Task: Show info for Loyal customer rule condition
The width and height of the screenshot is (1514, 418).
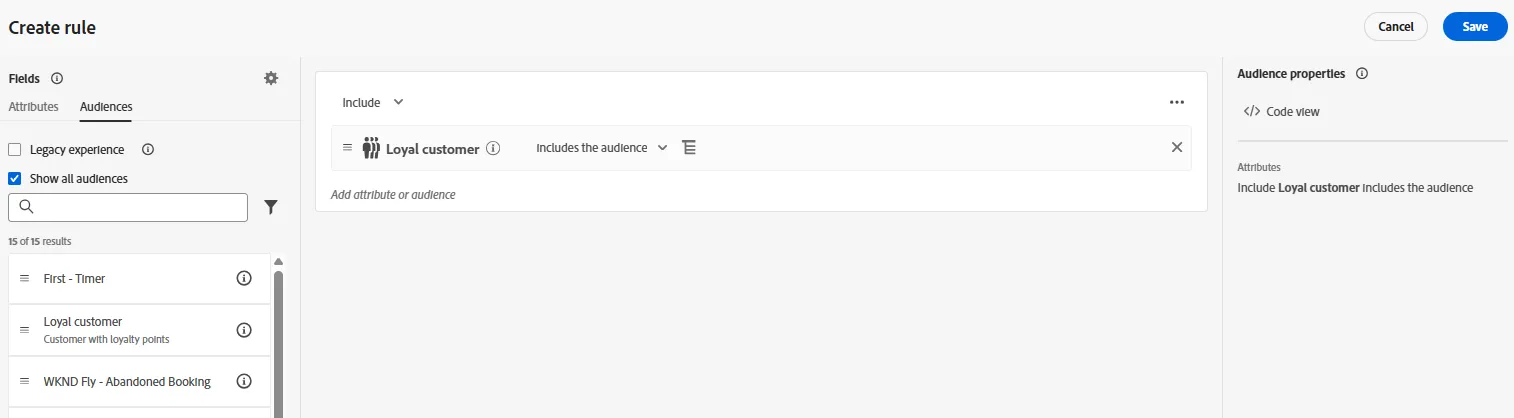Action: 493,148
